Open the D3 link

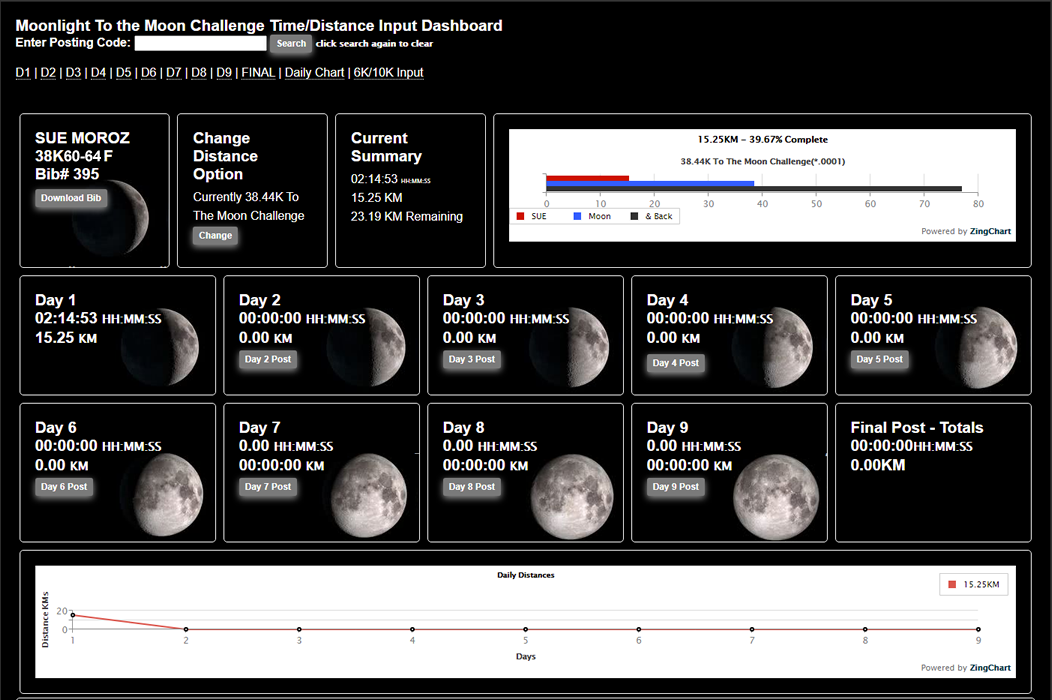pyautogui.click(x=73, y=72)
